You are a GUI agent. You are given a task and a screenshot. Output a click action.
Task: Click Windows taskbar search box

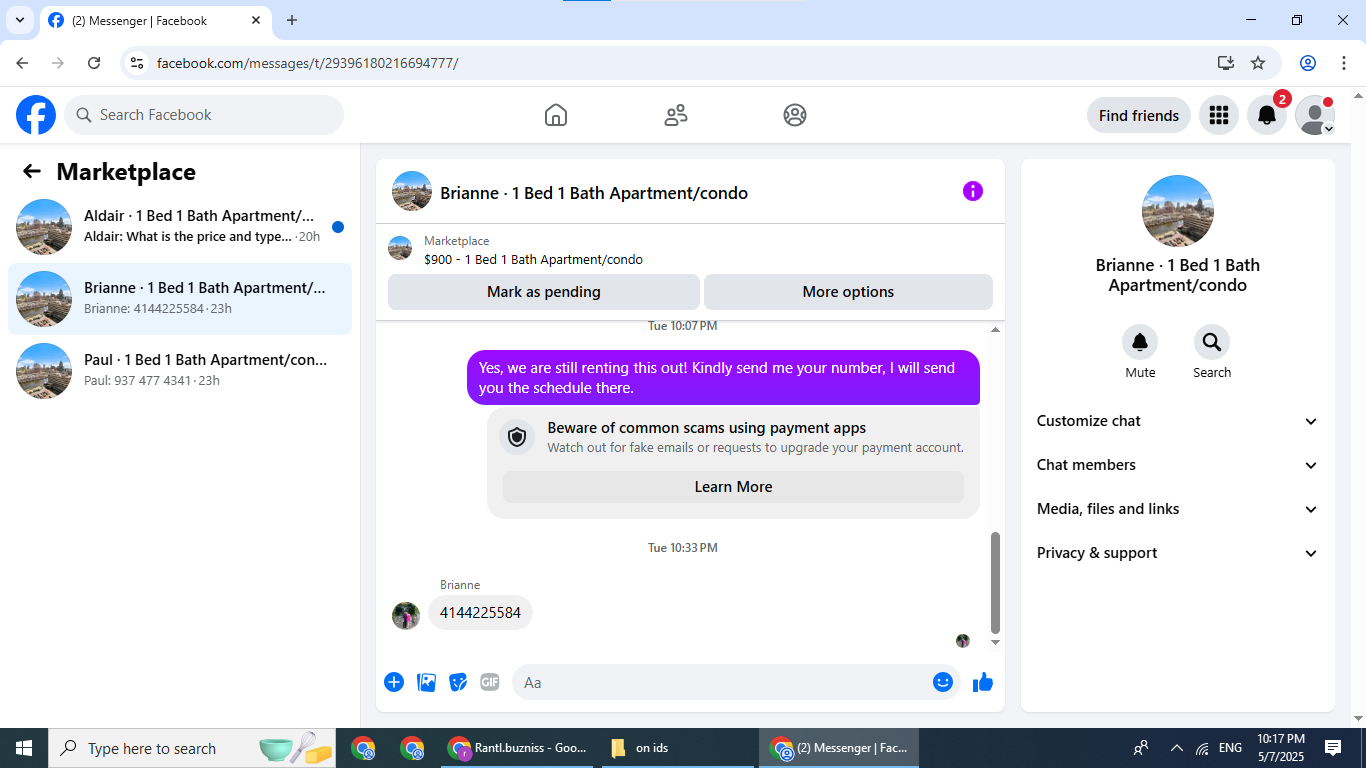[x=192, y=748]
